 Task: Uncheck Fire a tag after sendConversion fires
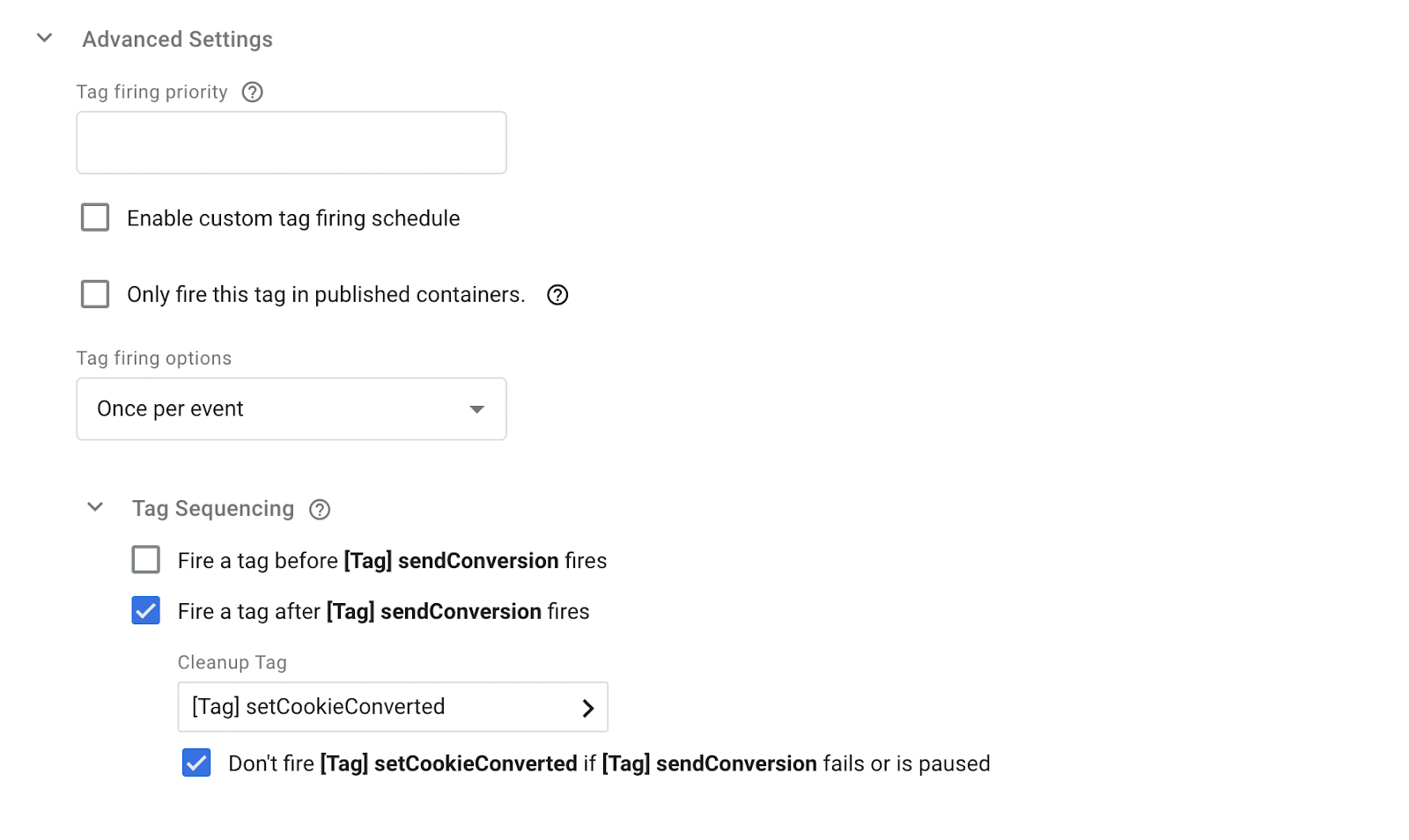146,610
